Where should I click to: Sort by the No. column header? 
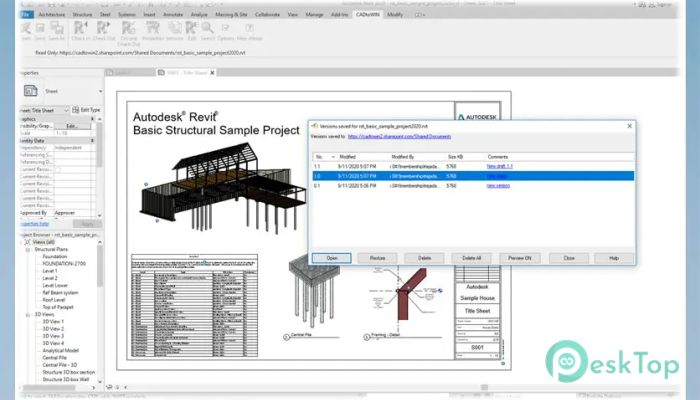325,157
